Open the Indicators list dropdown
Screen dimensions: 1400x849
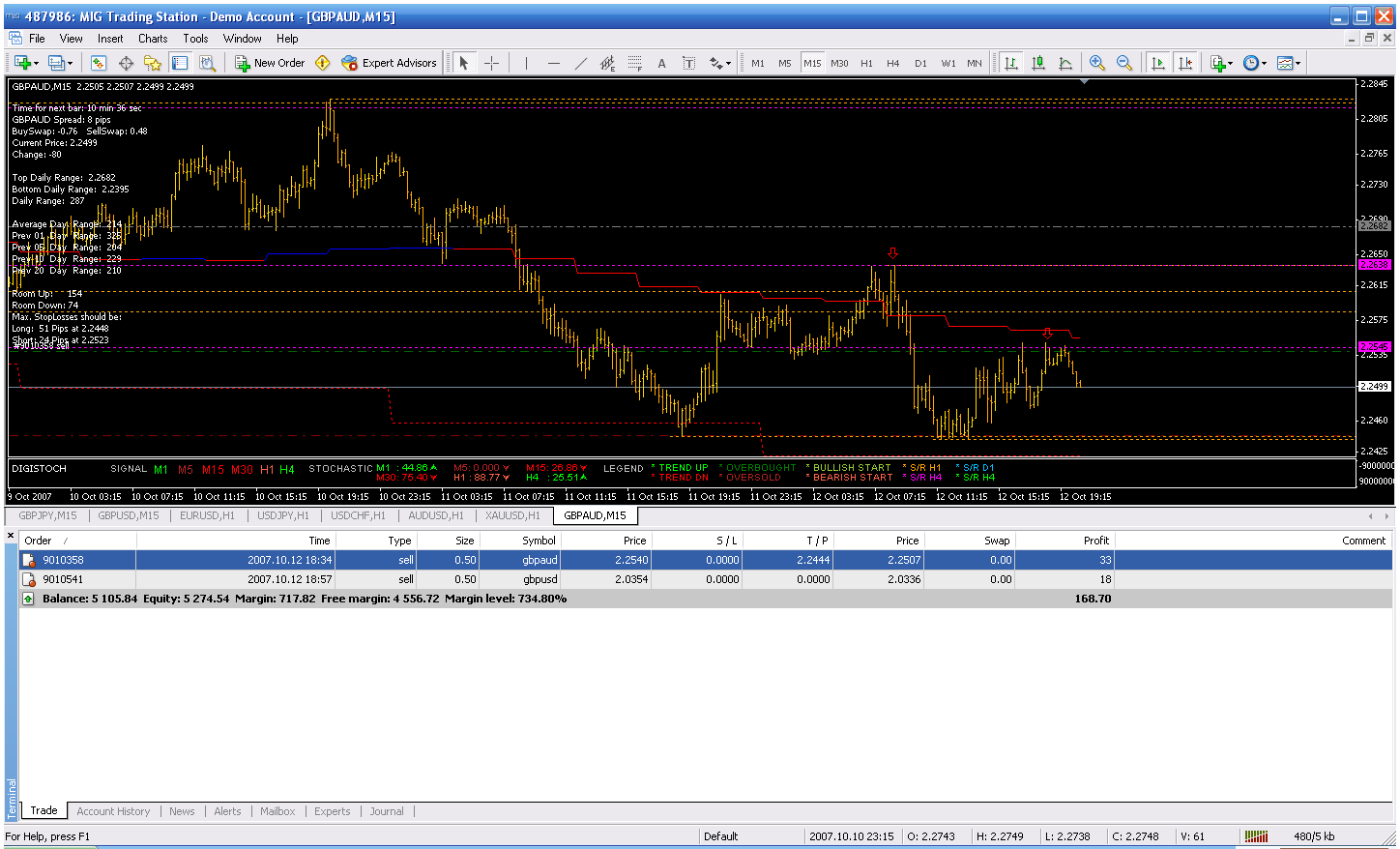(1231, 64)
